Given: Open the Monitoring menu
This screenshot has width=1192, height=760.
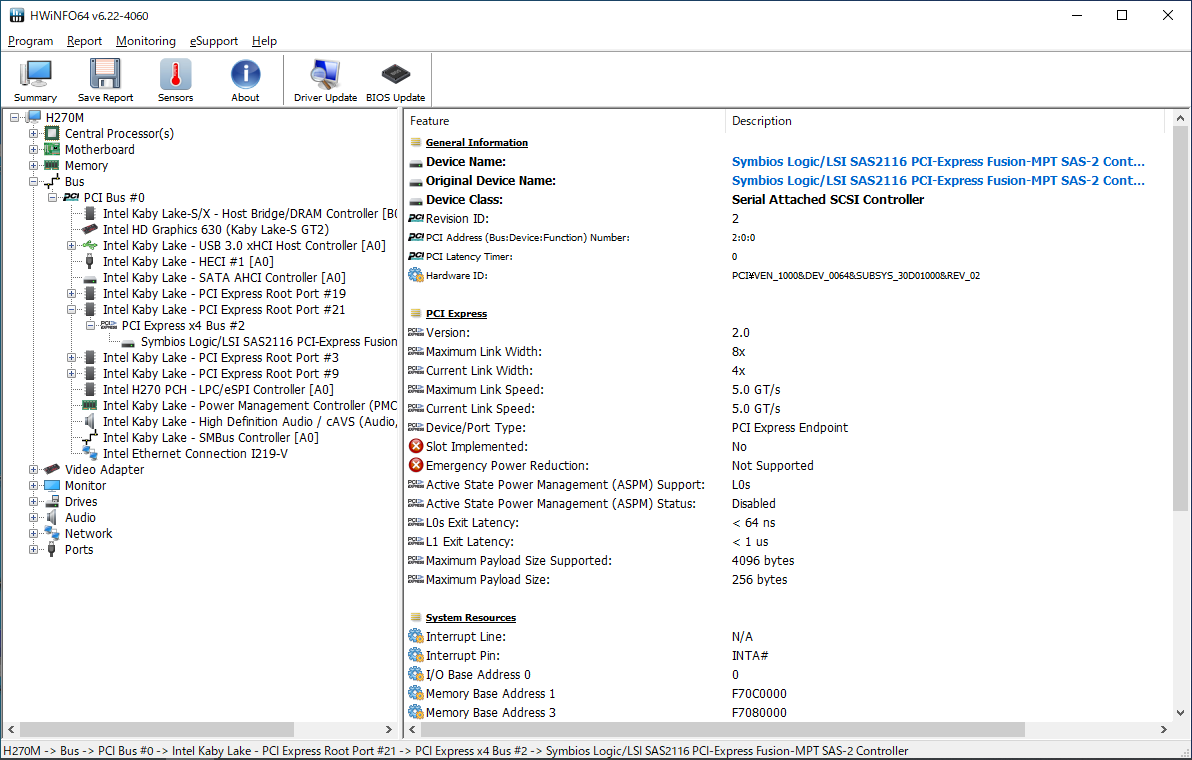Looking at the screenshot, I should point(146,41).
